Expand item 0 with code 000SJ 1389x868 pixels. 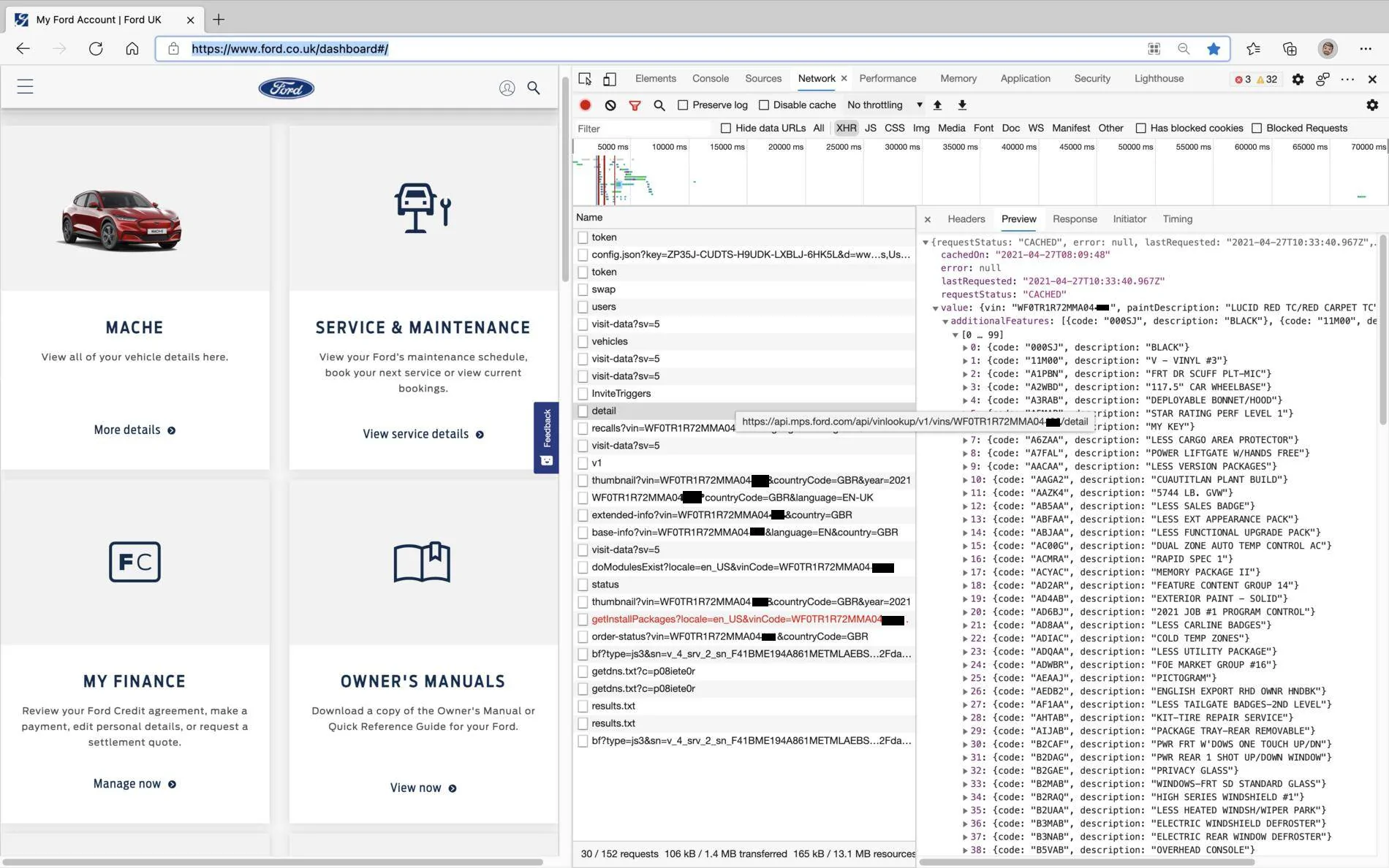[965, 348]
